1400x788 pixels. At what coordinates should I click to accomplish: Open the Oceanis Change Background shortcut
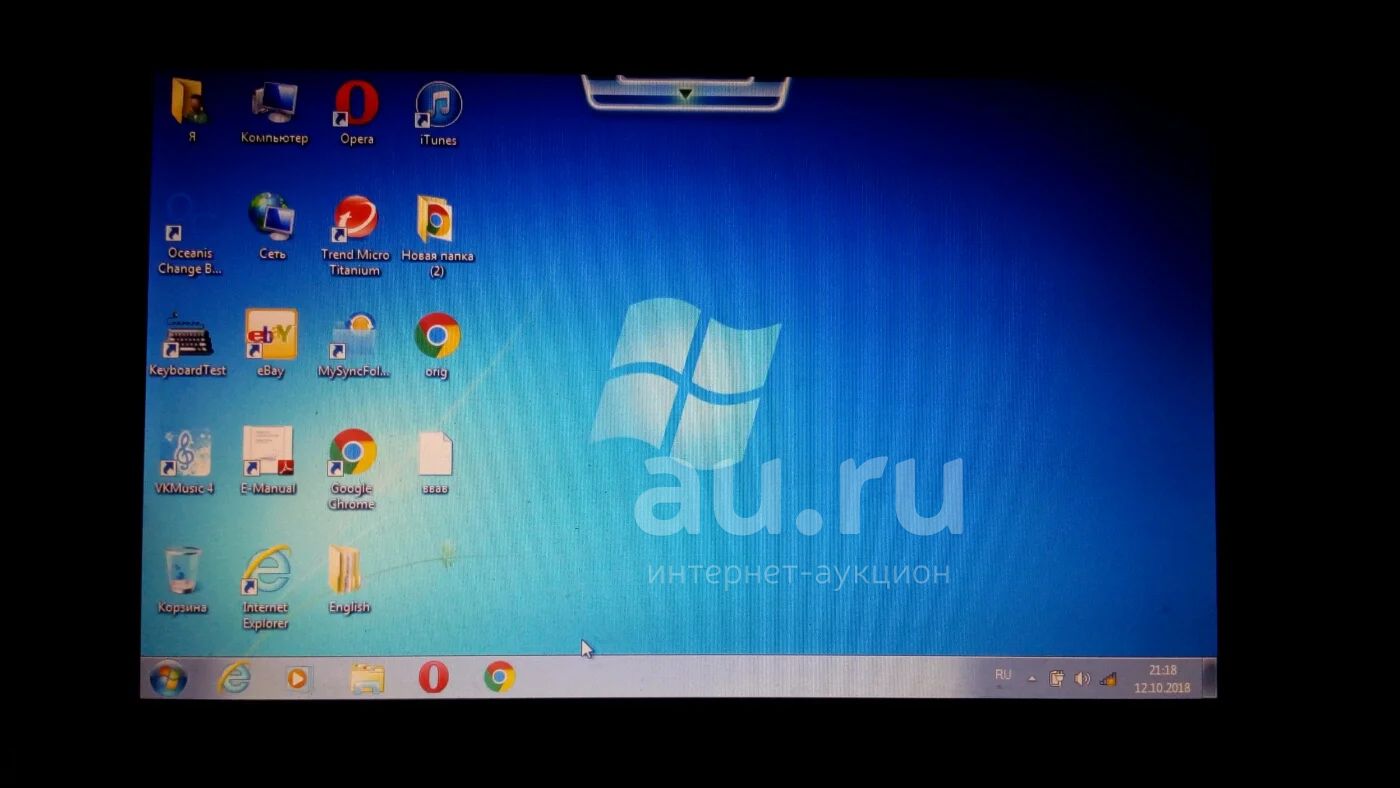point(190,218)
